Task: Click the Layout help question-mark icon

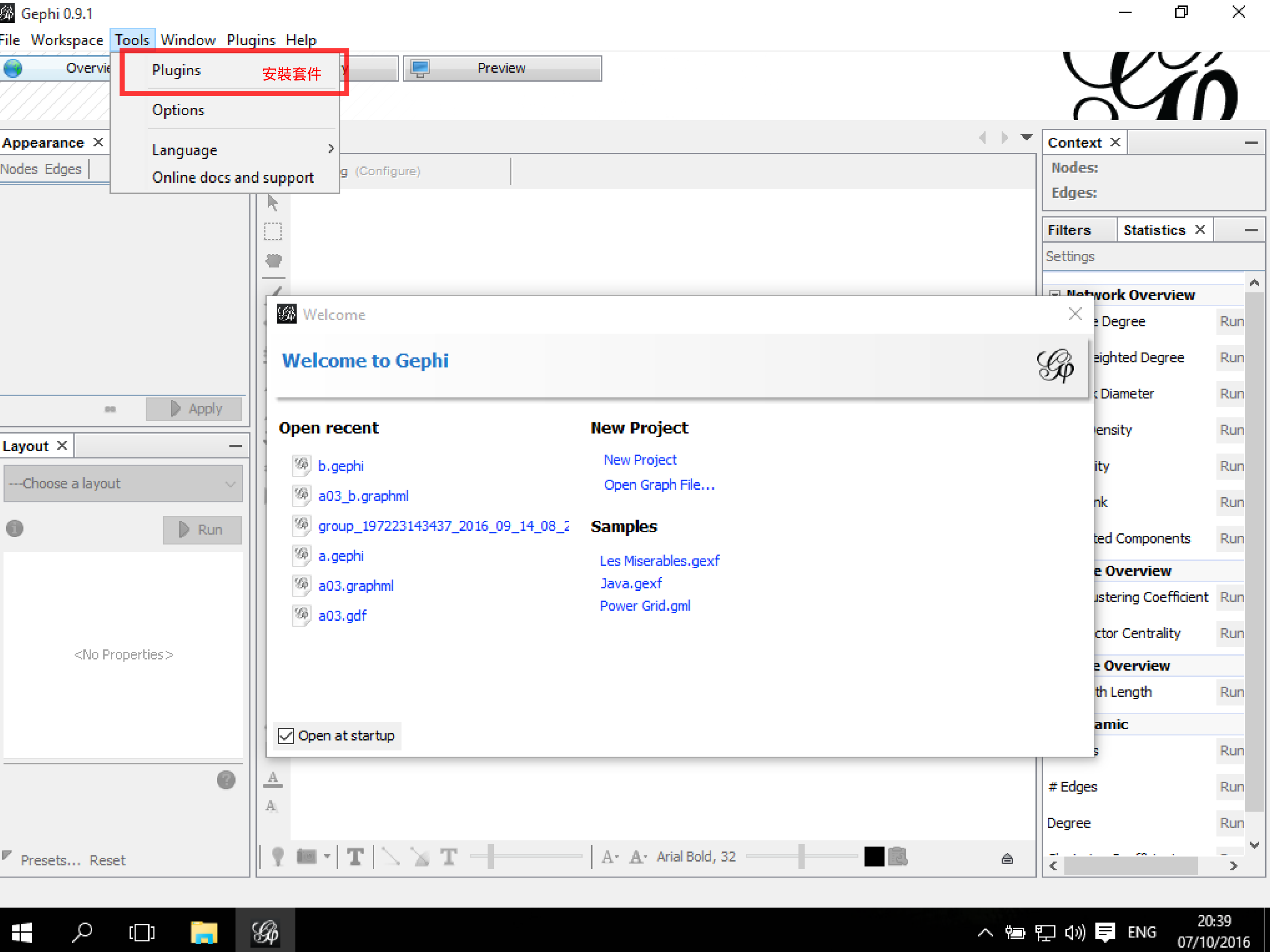Action: 226,780
